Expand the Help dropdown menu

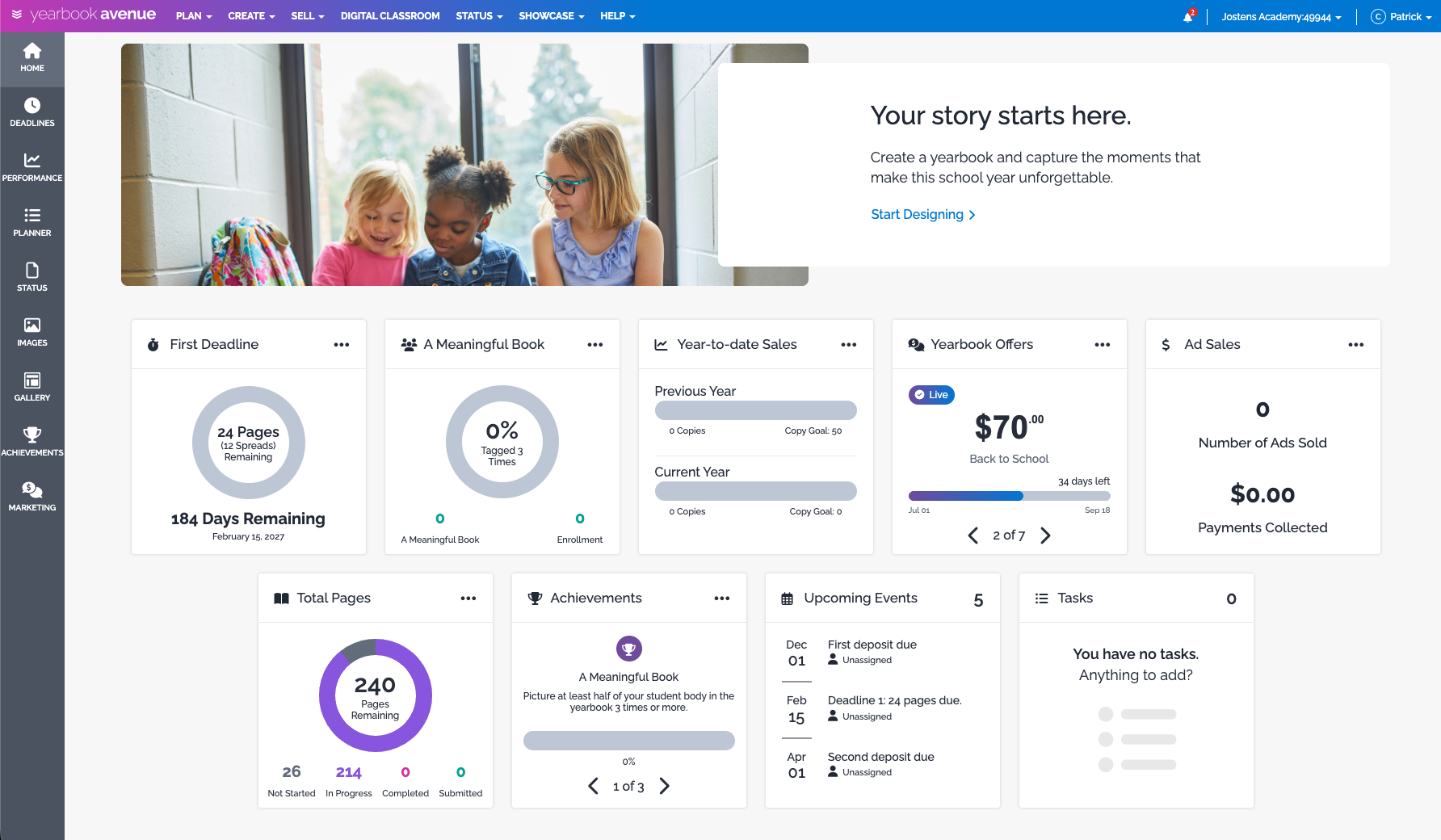click(618, 16)
